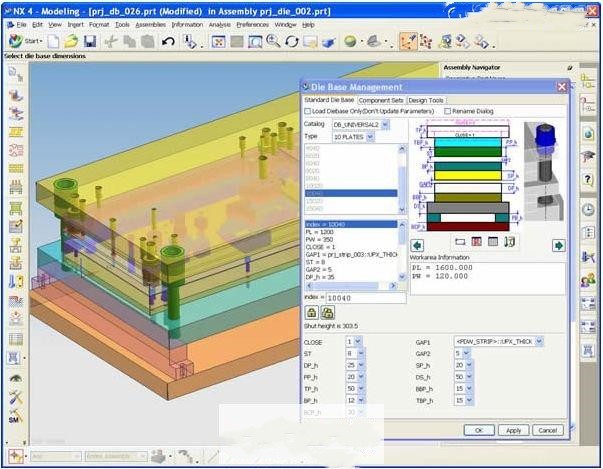Open a part with the folder icon

[71, 41]
